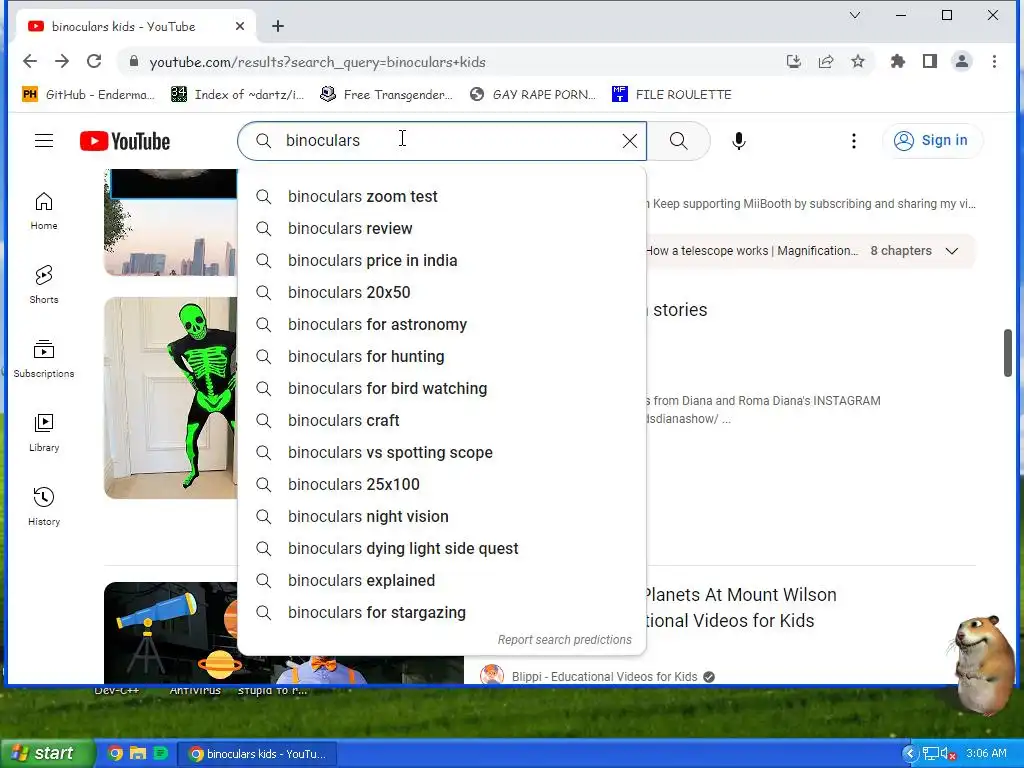Screen dimensions: 1024x768
Task: Go forward with browser forward arrow
Action: [62, 61]
